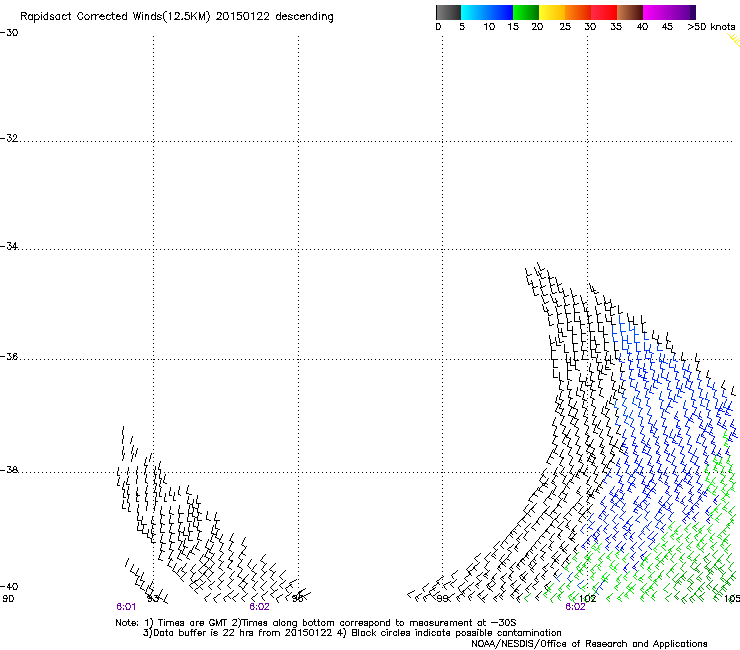Screen dimensions: 740x650
Task: Pick the orange 25-30 knots color segment
Action: (578, 12)
